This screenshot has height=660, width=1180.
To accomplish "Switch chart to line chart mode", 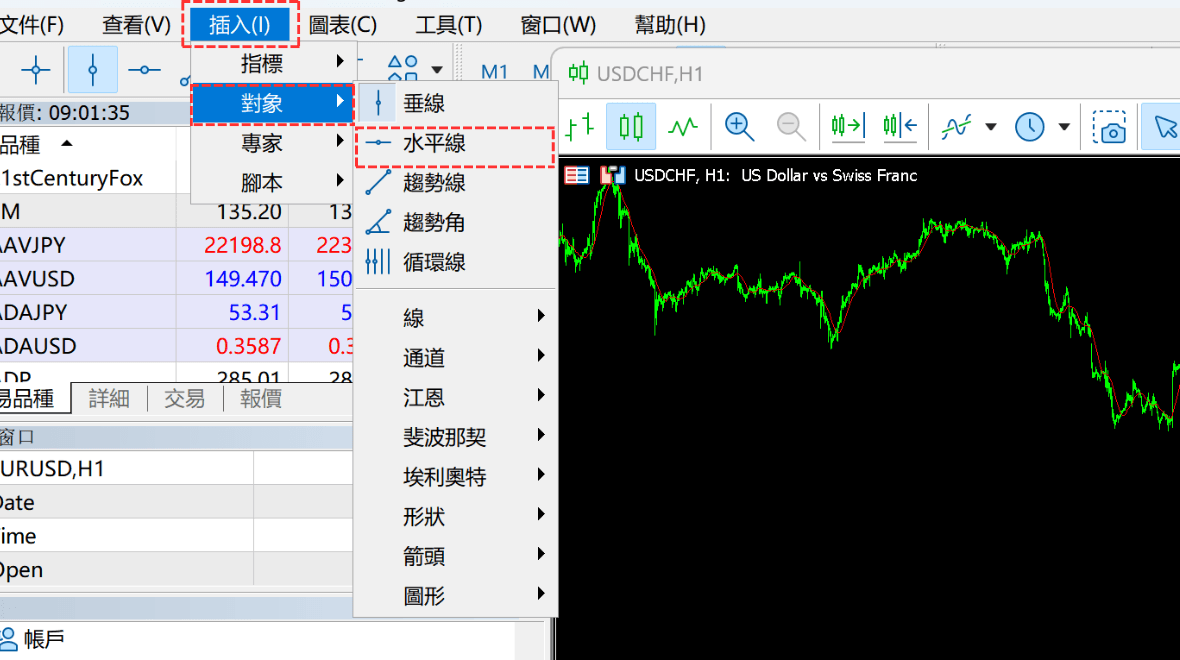I will [x=683, y=126].
